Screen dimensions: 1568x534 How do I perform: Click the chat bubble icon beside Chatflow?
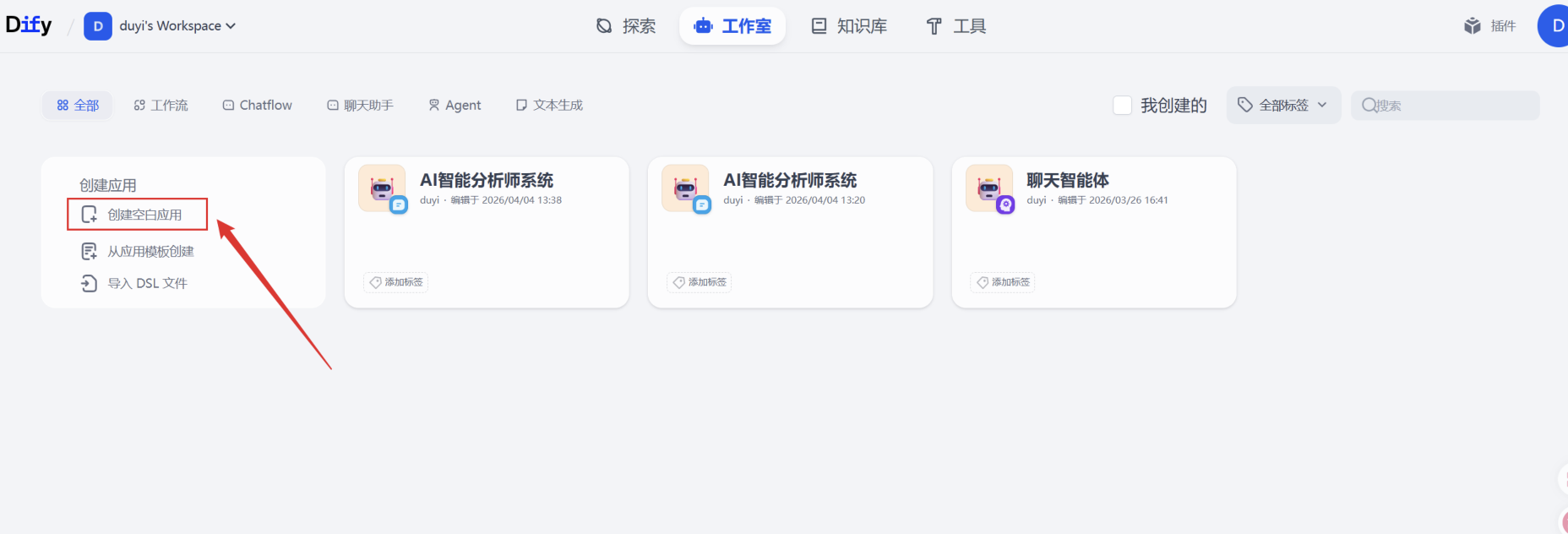coord(228,106)
